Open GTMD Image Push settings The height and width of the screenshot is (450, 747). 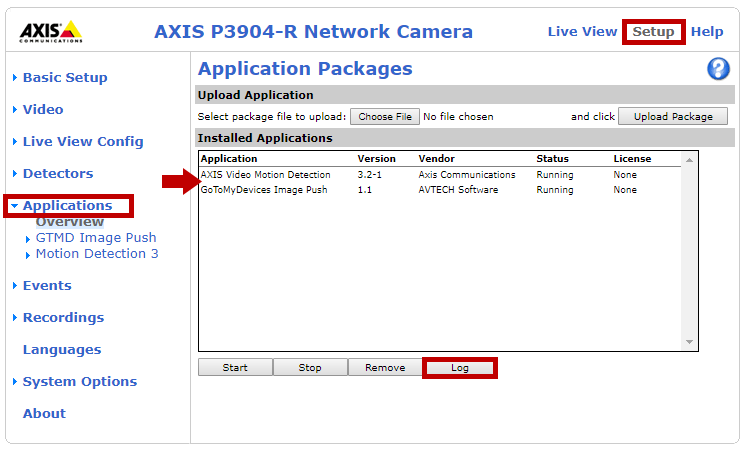(x=96, y=238)
